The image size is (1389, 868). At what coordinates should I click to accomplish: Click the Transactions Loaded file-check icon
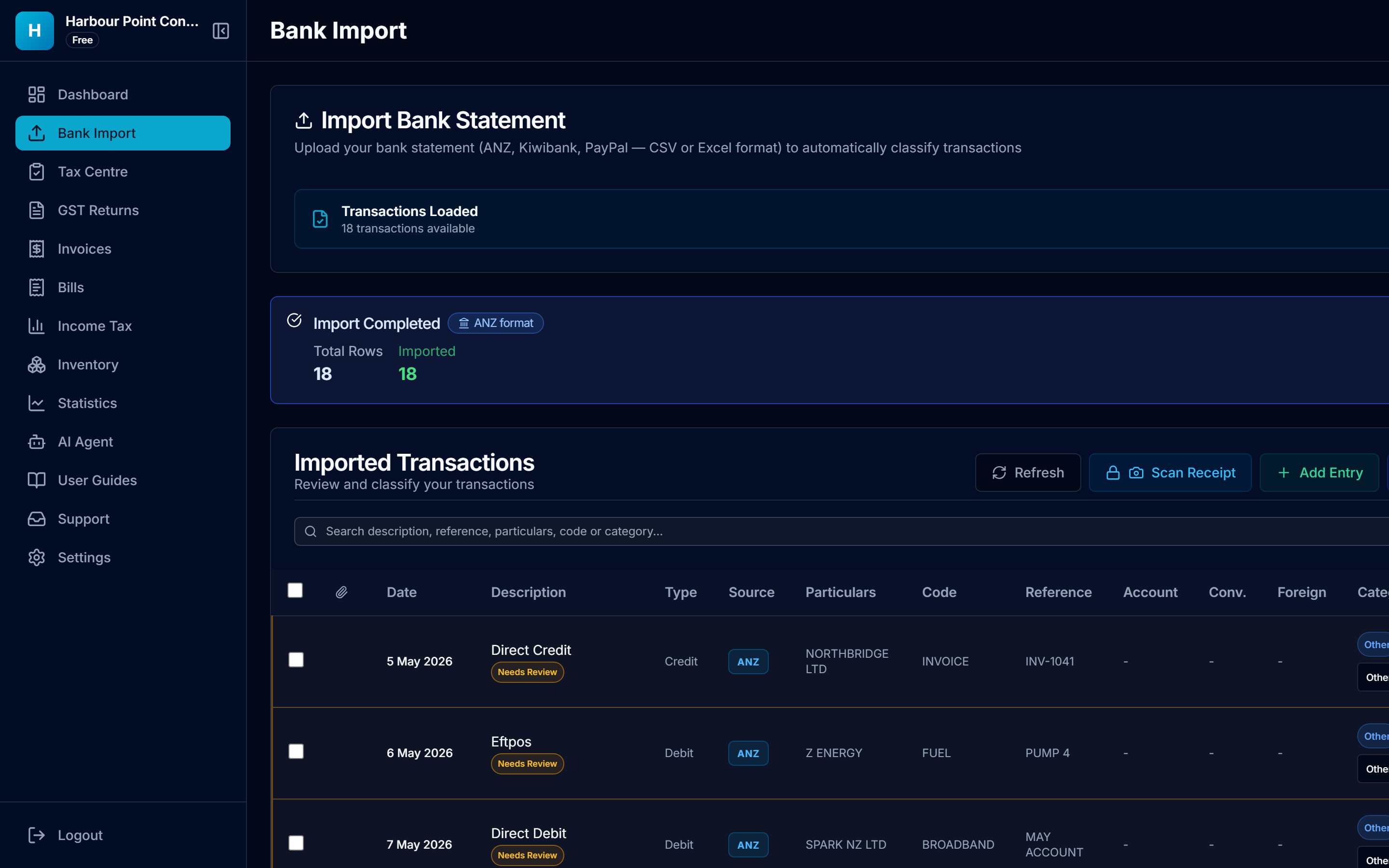(320, 219)
